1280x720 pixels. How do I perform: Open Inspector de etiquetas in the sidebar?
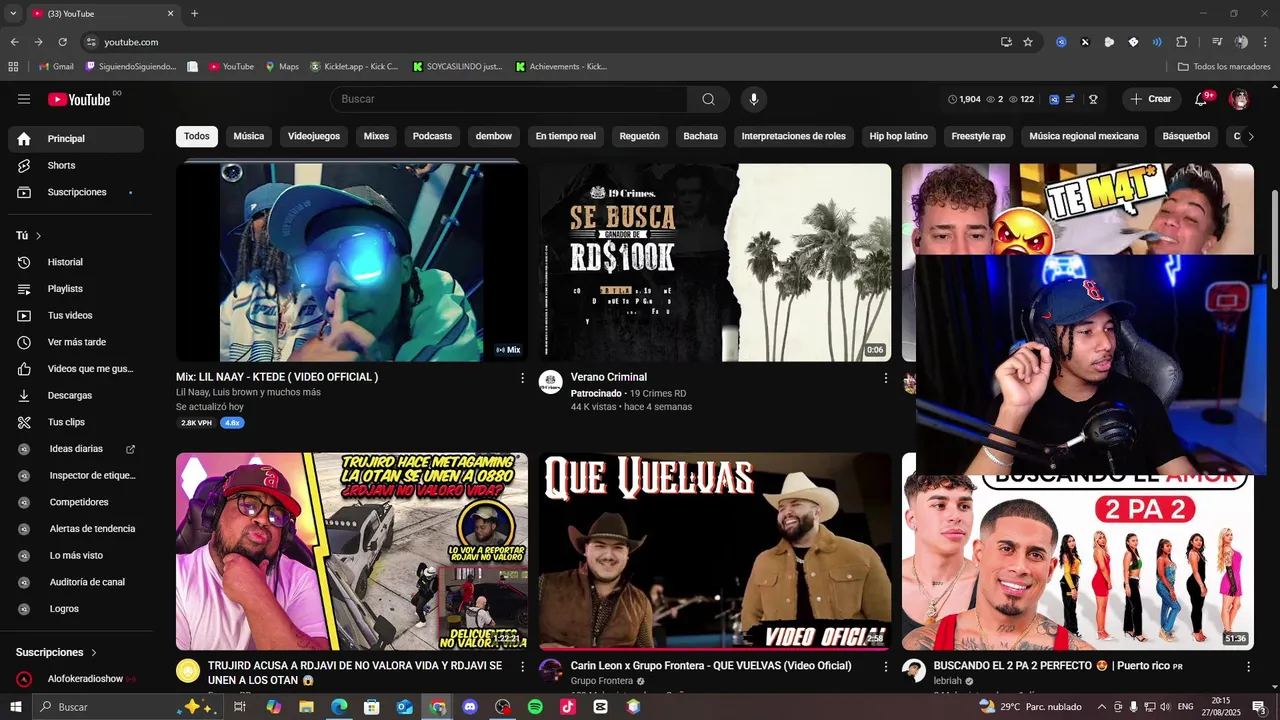[76, 476]
